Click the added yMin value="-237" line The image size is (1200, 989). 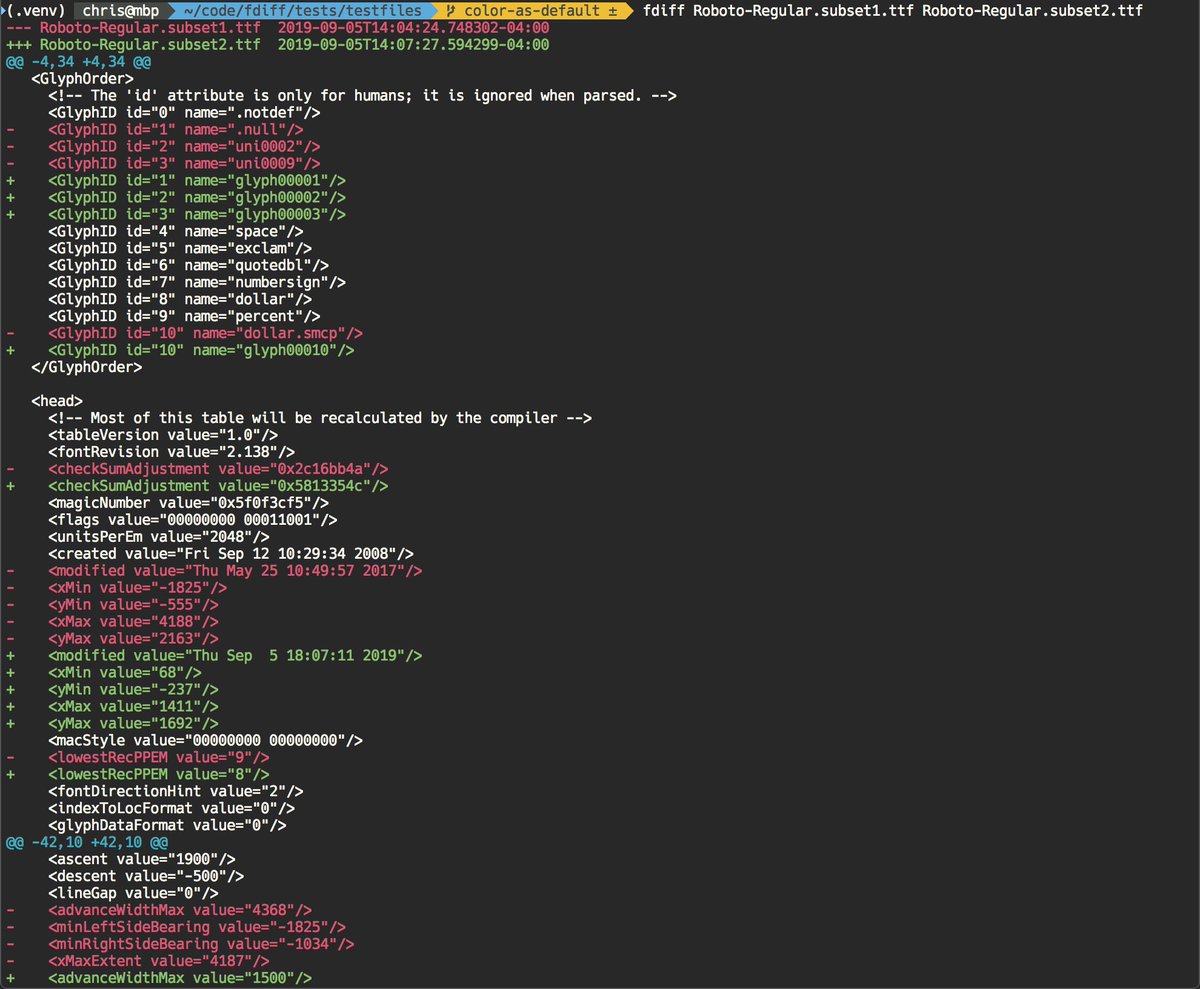click(133, 691)
